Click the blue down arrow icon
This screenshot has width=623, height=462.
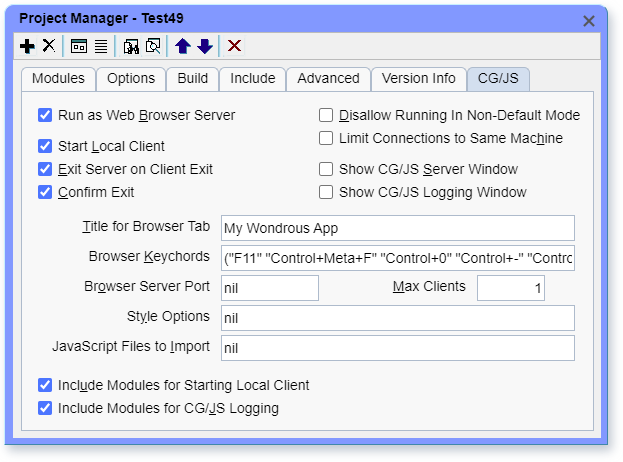pos(204,46)
